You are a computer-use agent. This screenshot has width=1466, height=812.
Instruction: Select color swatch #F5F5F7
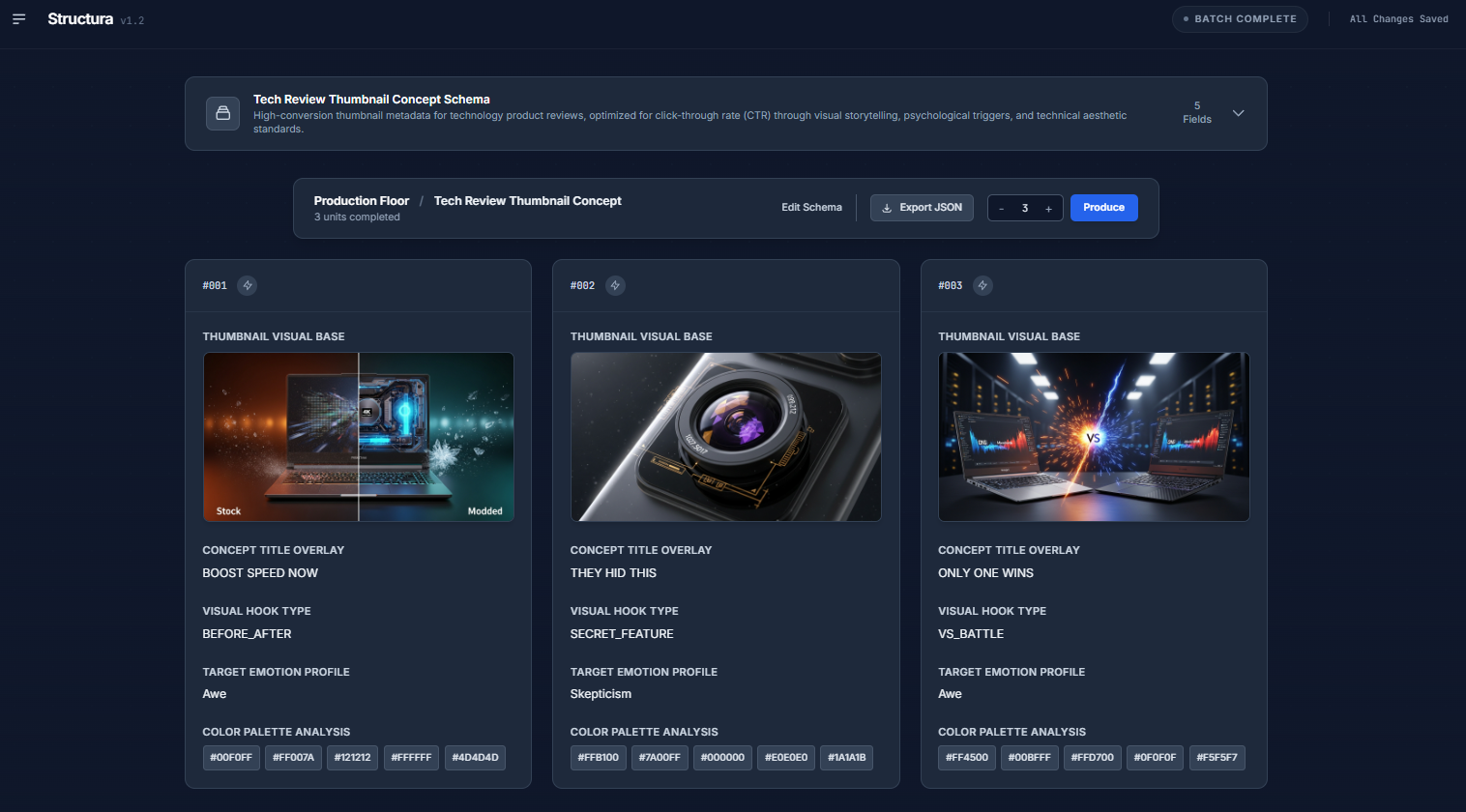pyautogui.click(x=1217, y=758)
